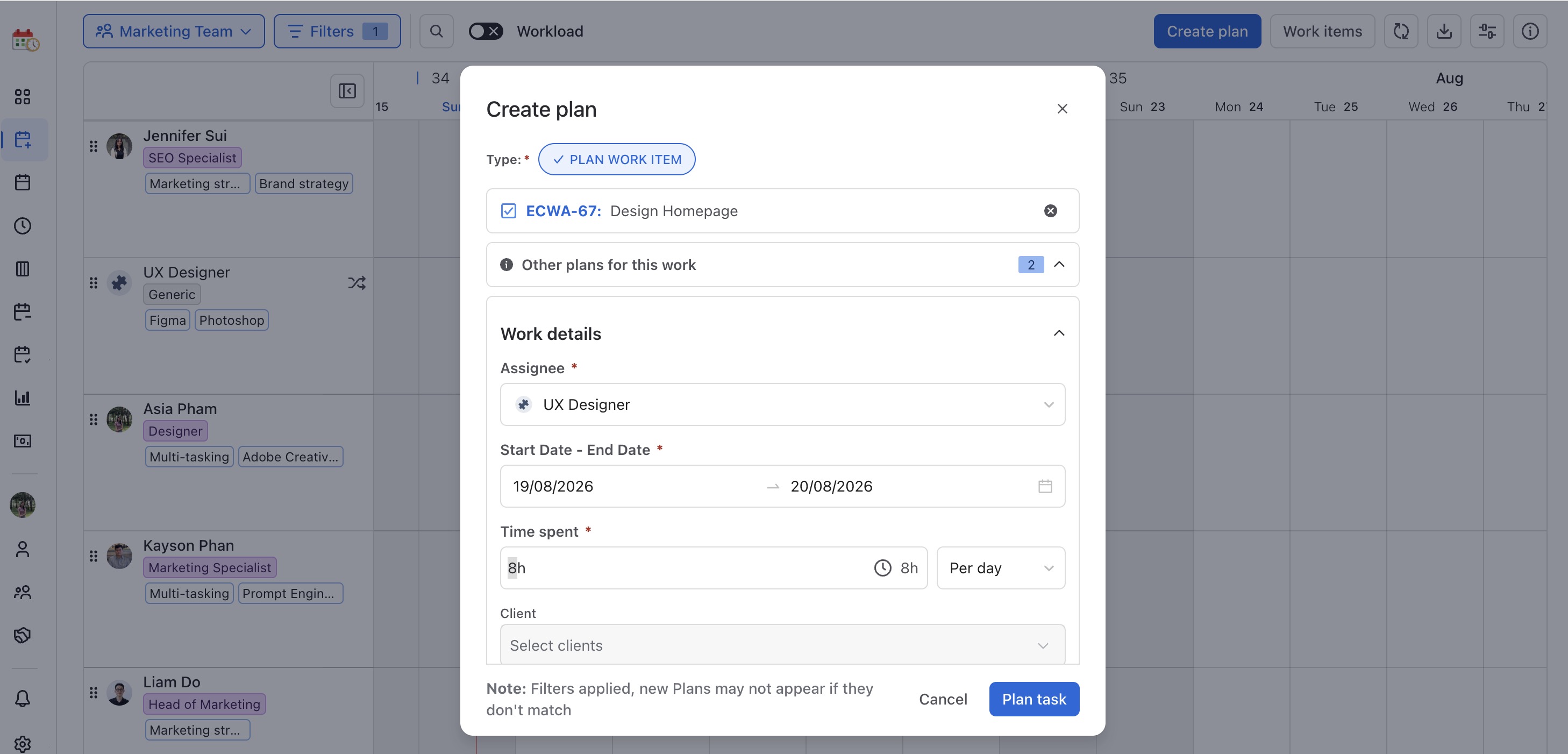The image size is (1568, 754).
Task: Click the current user avatar in sidebar
Action: click(23, 505)
